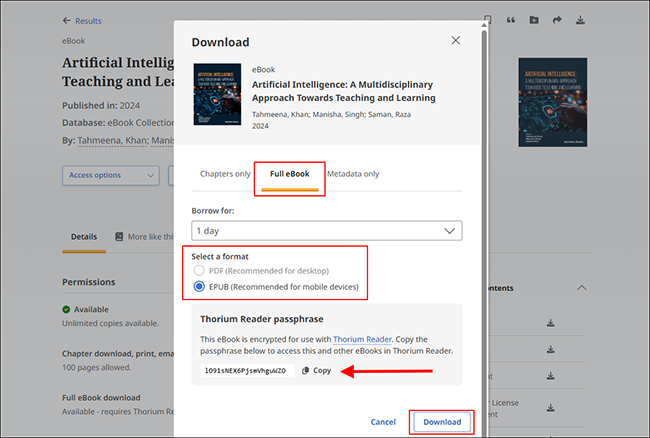The height and width of the screenshot is (438, 650).
Task: Collapse the contents section chevron
Action: (582, 288)
